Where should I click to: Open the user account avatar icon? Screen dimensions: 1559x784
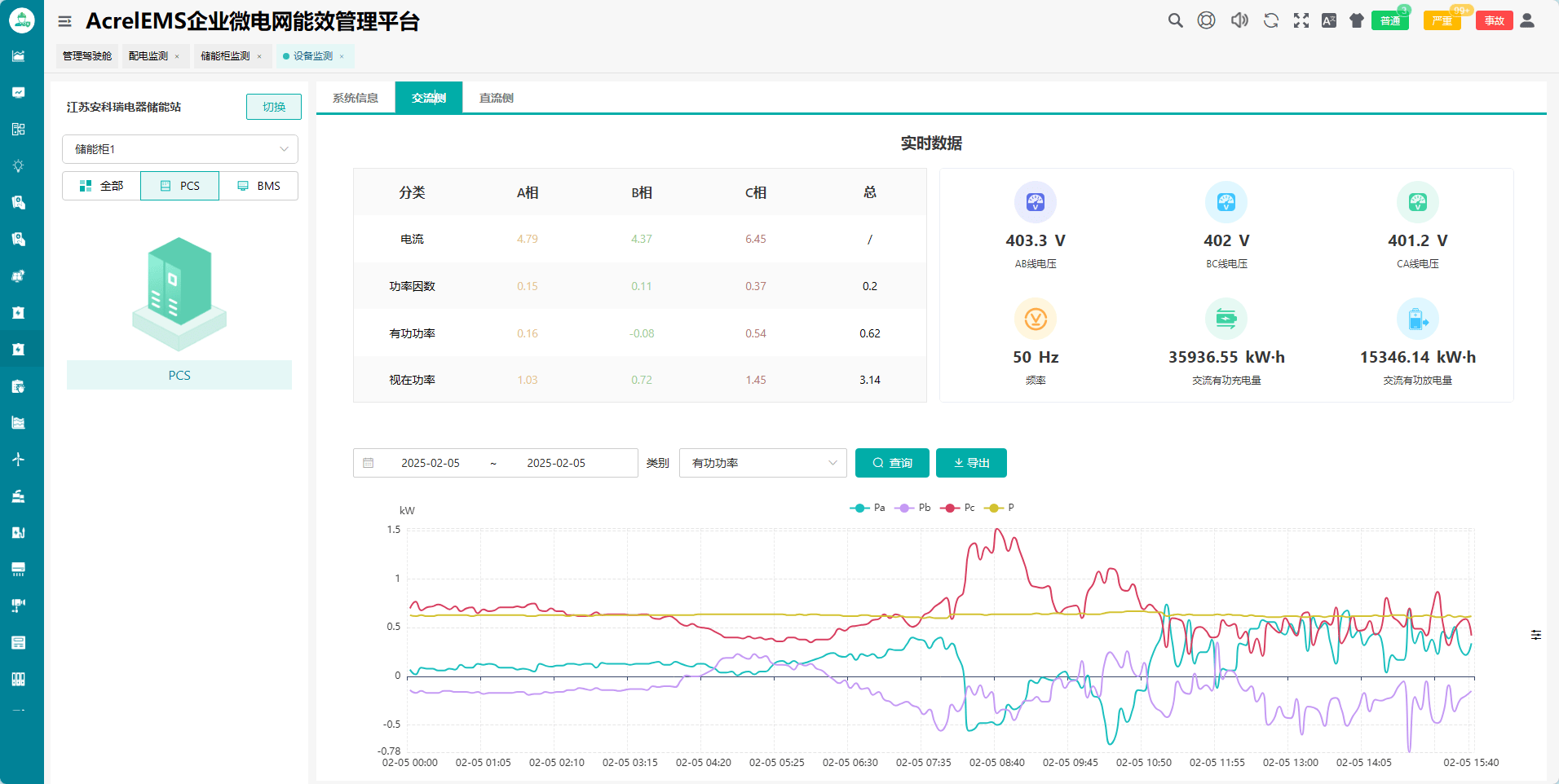(x=1527, y=20)
